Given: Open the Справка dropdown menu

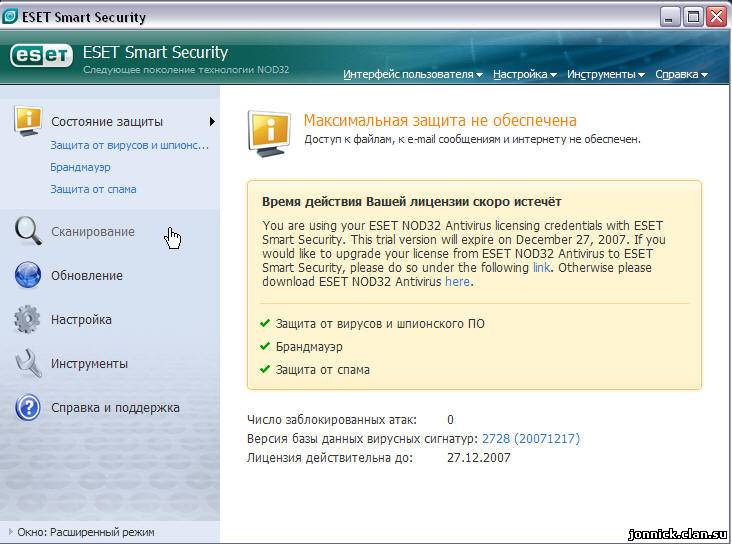Looking at the screenshot, I should (x=681, y=74).
